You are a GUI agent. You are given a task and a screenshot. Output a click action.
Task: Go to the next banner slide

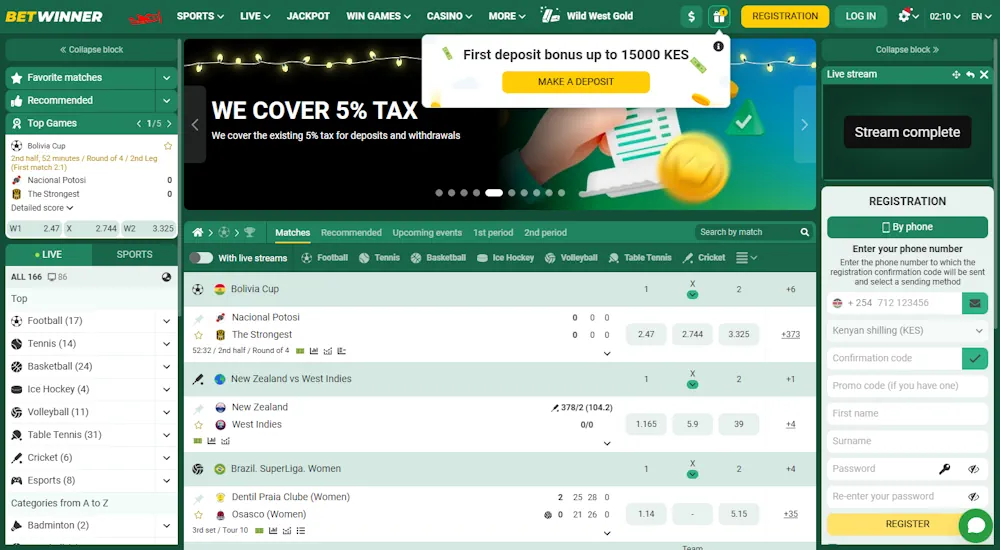pos(804,124)
